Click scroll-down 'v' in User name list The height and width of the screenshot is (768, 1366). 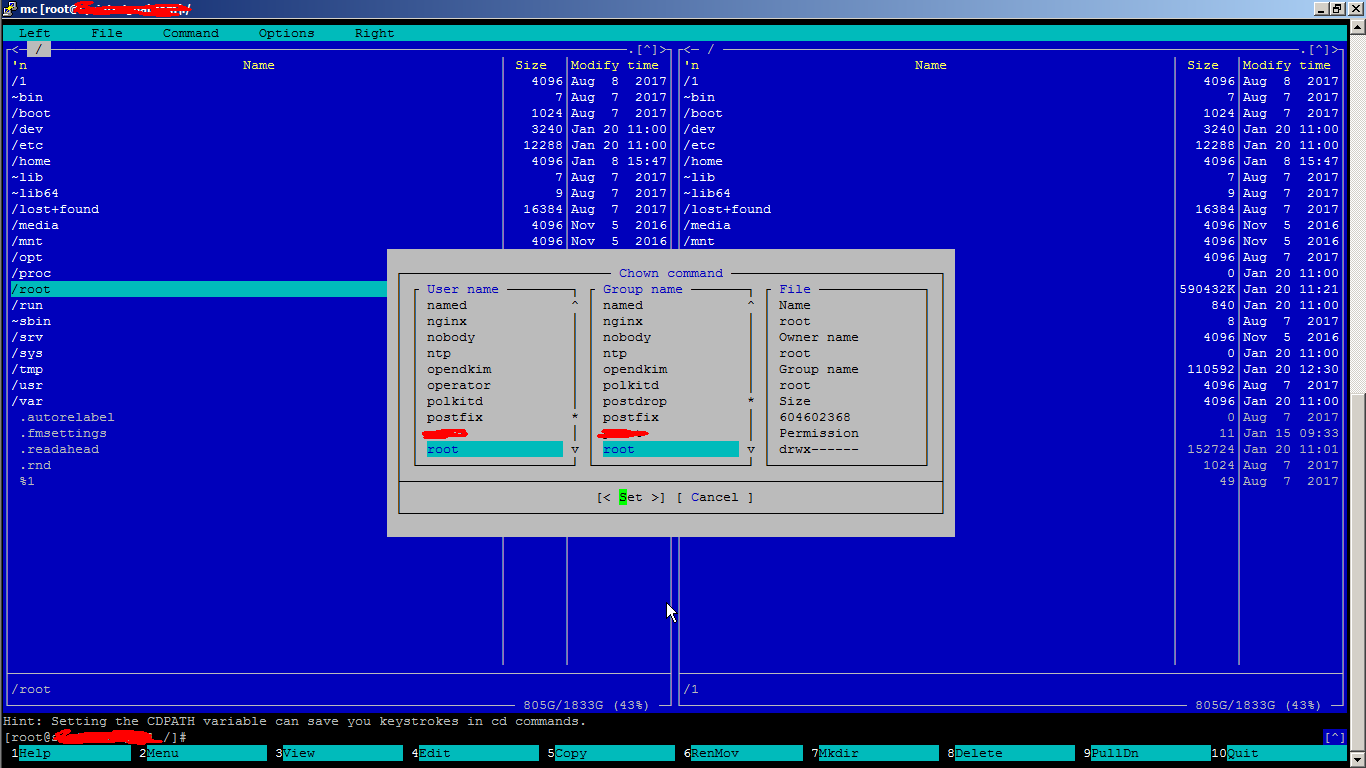click(575, 449)
